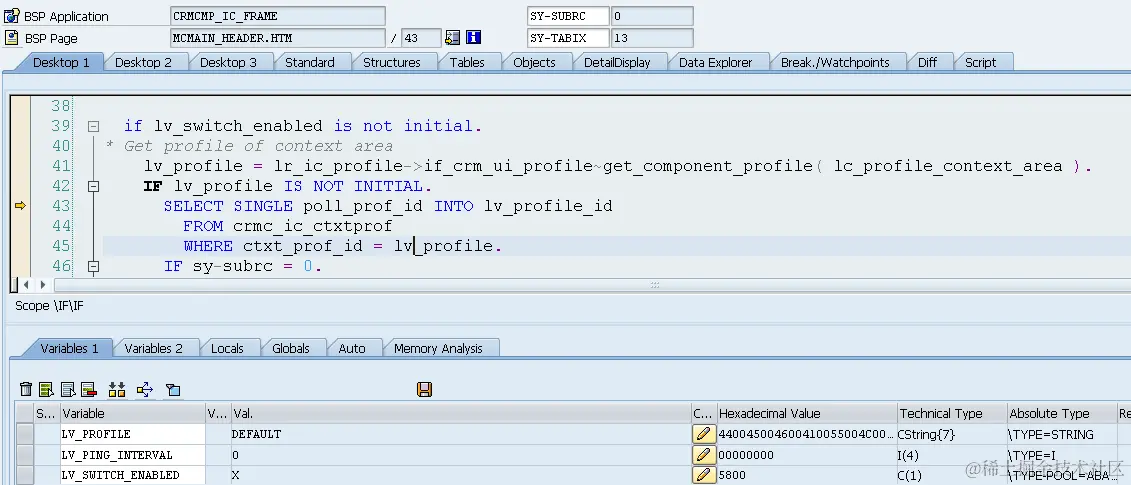
Task: Click the blue information icon
Action: tap(474, 38)
